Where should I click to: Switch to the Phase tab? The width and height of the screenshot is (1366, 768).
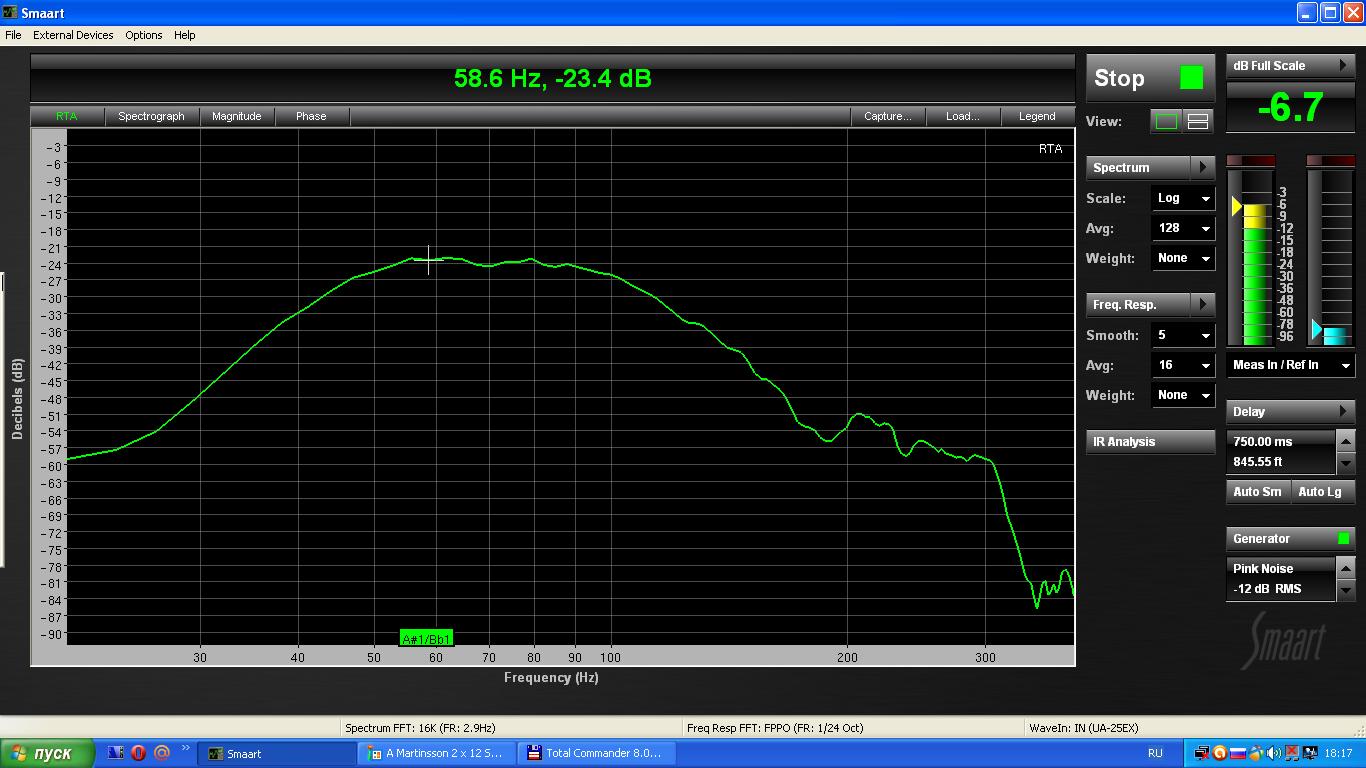coord(311,116)
